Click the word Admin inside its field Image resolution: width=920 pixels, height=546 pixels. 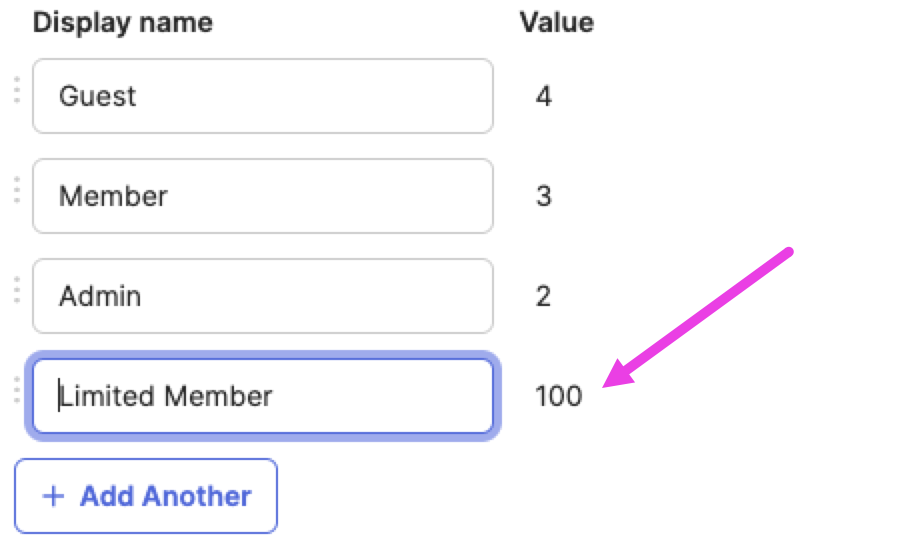point(100,297)
